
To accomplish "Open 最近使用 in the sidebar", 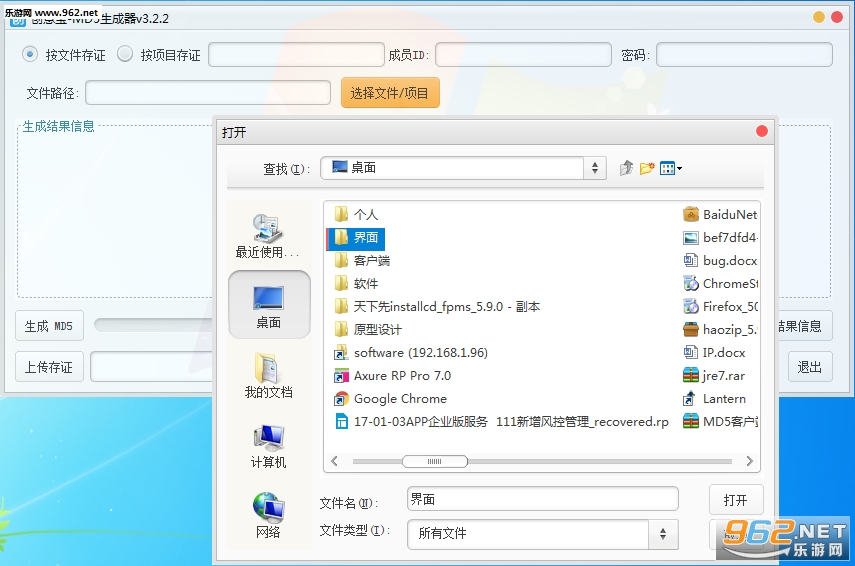I will pyautogui.click(x=268, y=236).
